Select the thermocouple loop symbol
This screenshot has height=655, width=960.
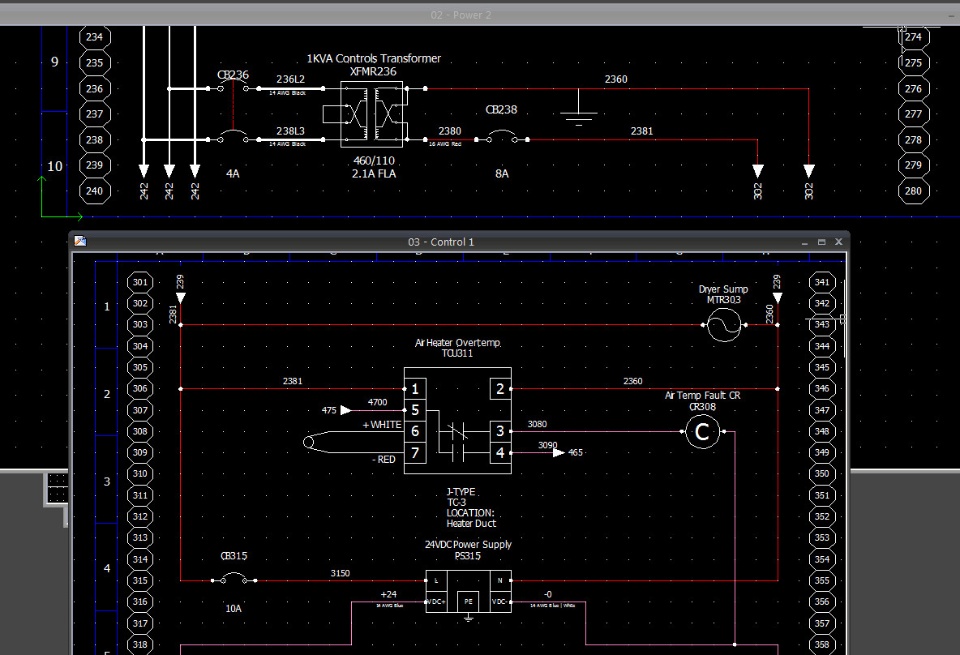(309, 442)
